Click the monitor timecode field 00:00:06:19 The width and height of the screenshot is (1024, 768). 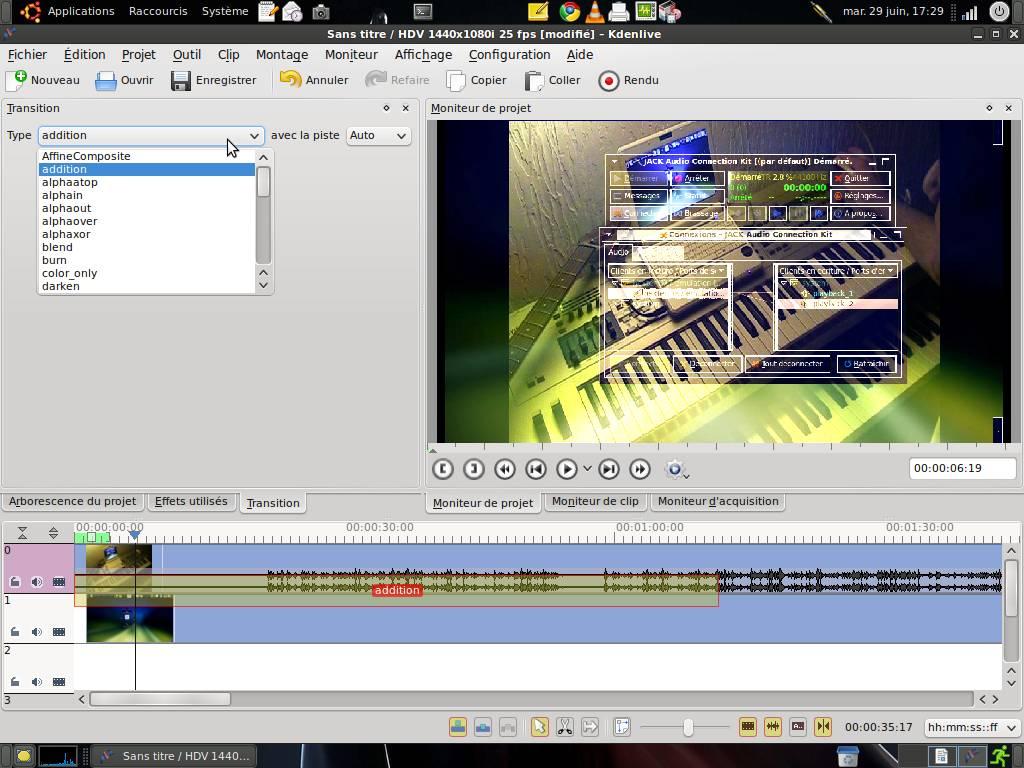click(x=961, y=468)
